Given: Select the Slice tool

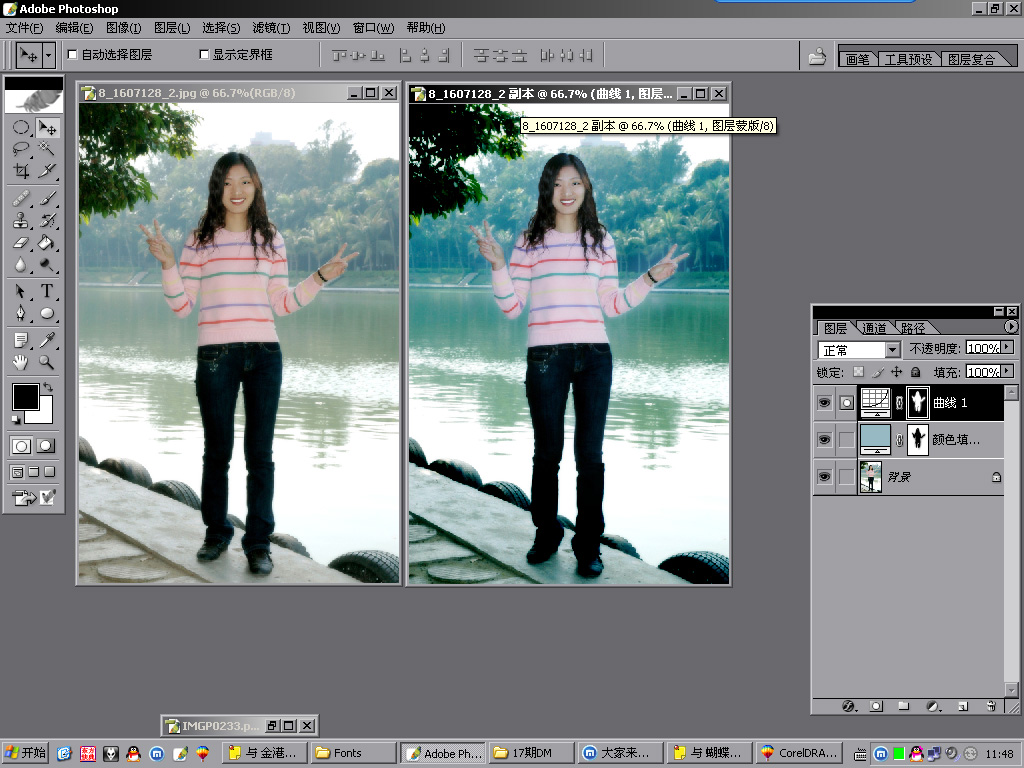Looking at the screenshot, I should (x=47, y=170).
